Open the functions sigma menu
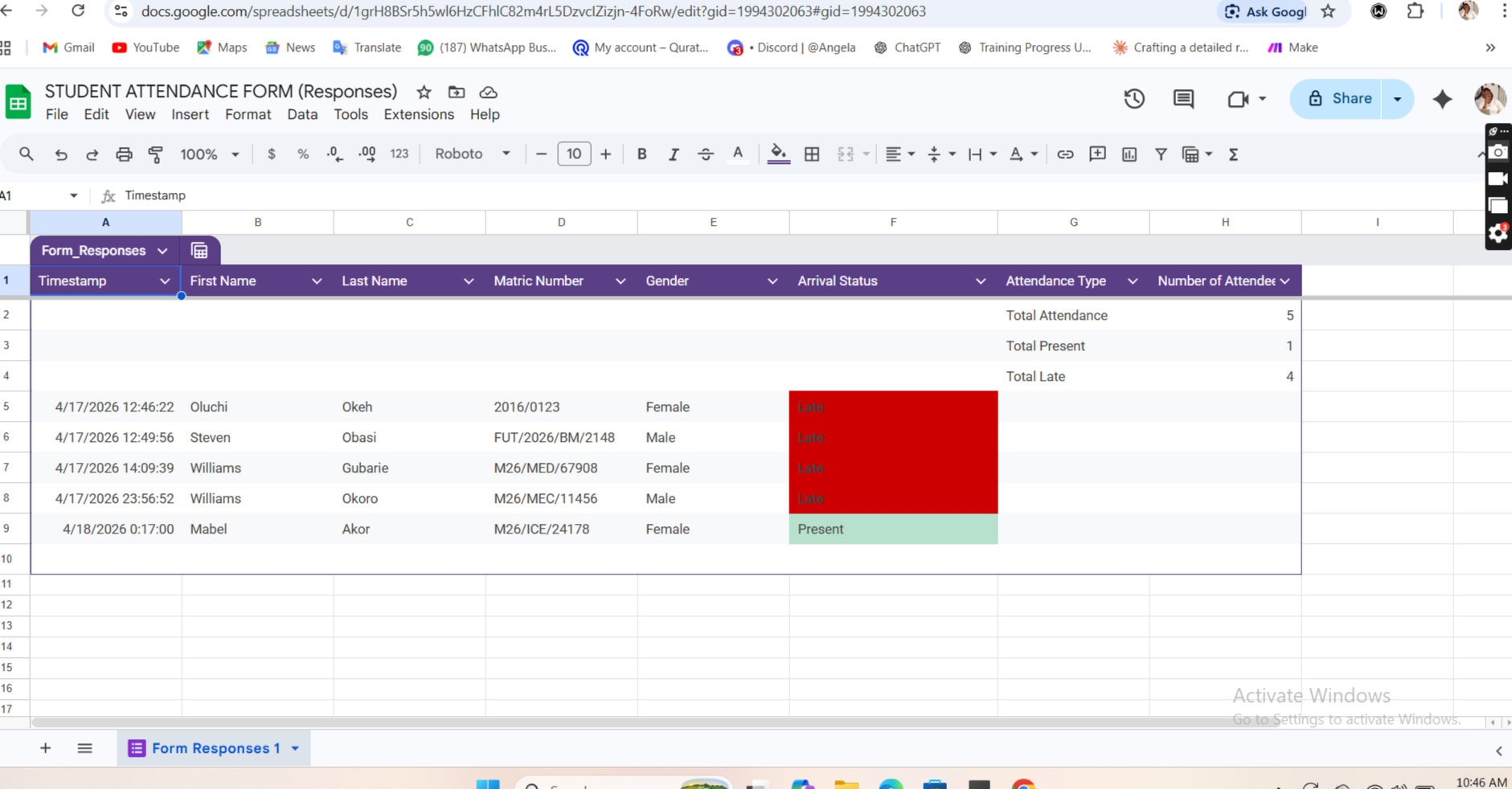 (x=1233, y=154)
